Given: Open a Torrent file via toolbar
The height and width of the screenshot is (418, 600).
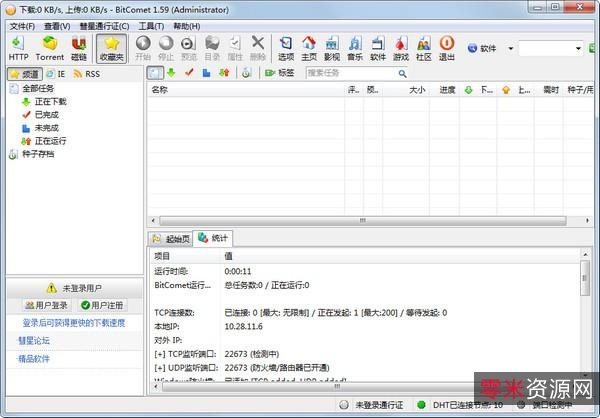Looking at the screenshot, I should coord(50,48).
